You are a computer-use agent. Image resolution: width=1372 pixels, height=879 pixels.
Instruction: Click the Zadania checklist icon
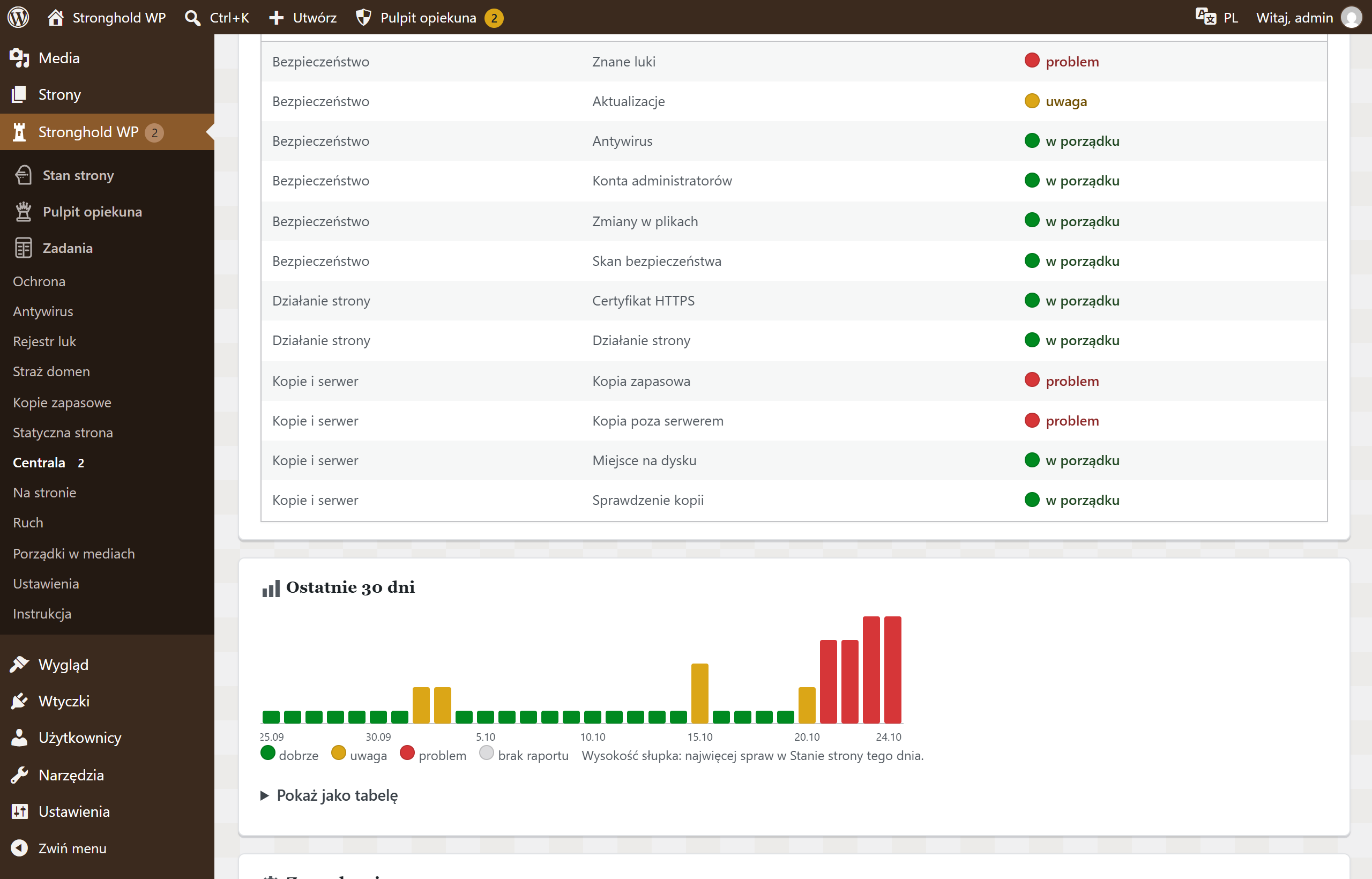[24, 248]
